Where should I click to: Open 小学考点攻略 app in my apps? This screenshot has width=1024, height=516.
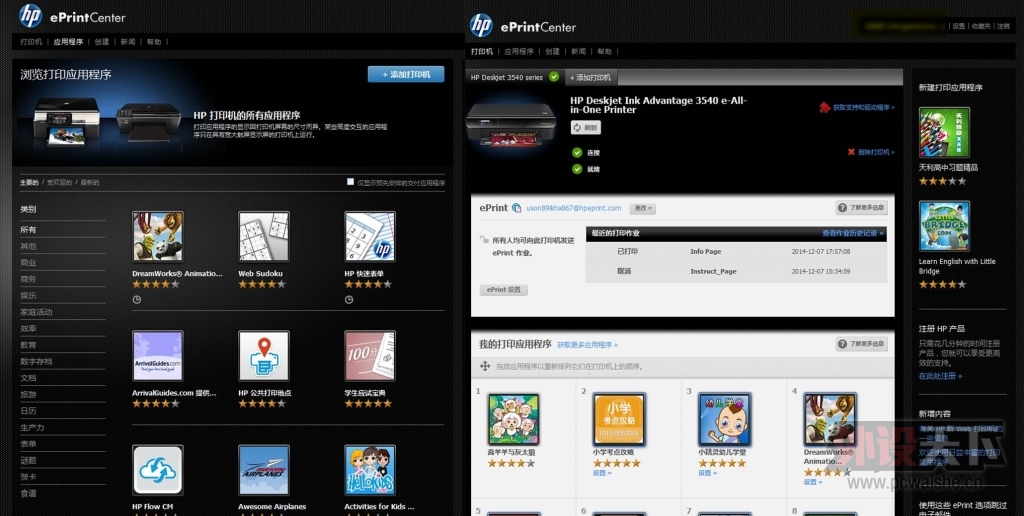(618, 419)
